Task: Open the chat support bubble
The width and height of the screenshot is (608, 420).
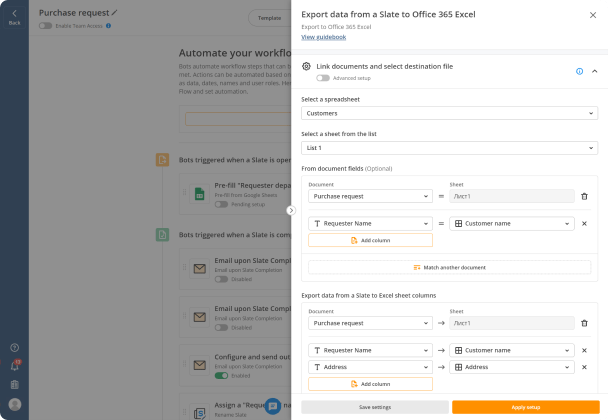Action: coord(273,406)
